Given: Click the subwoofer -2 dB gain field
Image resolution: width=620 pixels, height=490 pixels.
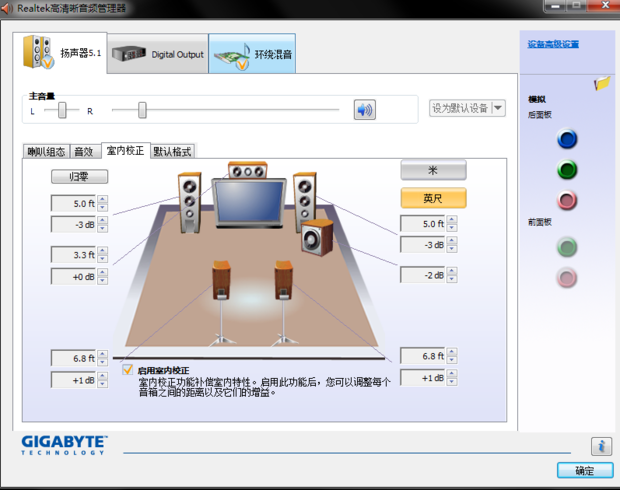Looking at the screenshot, I should [423, 275].
